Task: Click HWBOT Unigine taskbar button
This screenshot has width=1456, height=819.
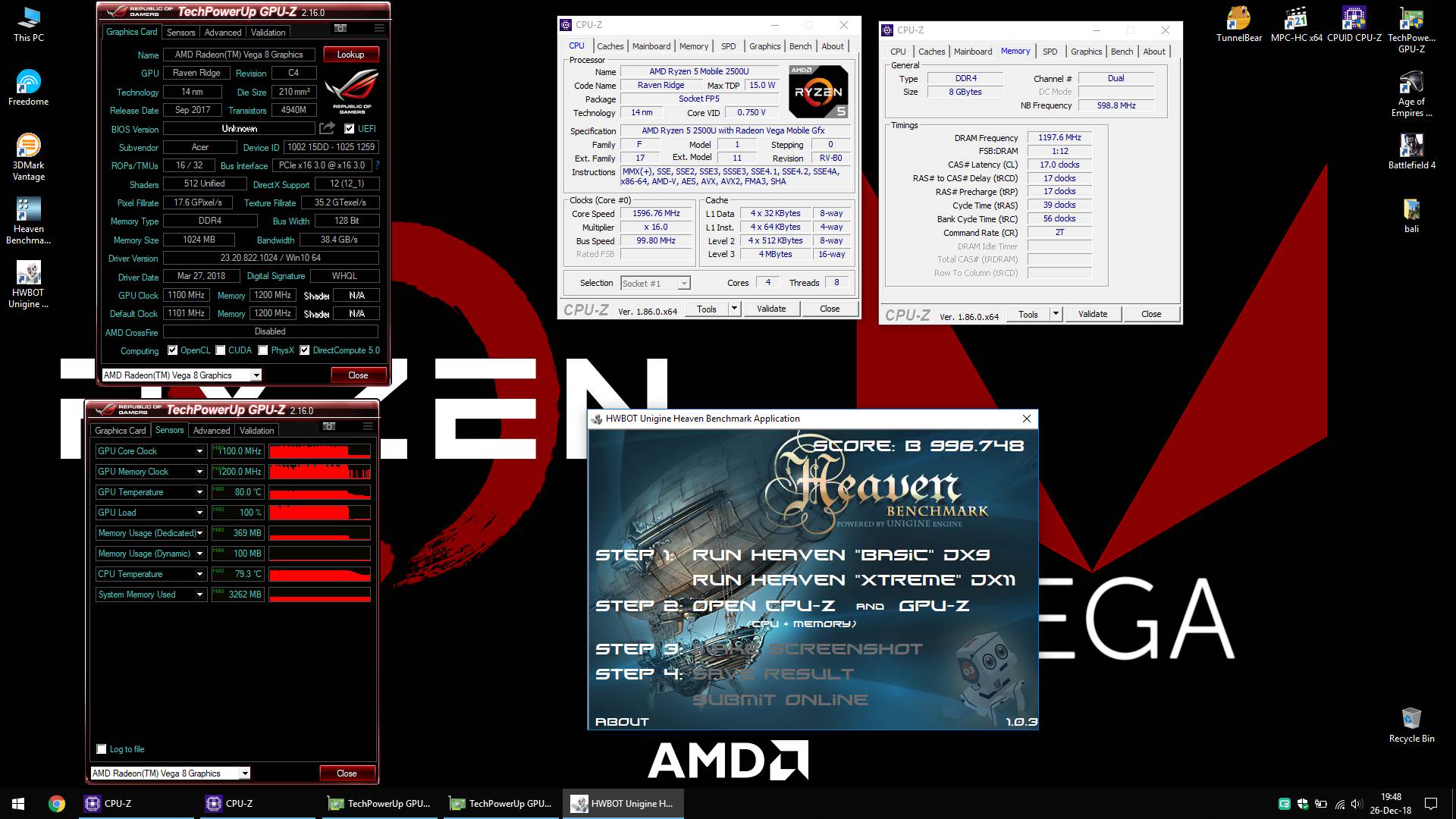Action: click(x=623, y=804)
